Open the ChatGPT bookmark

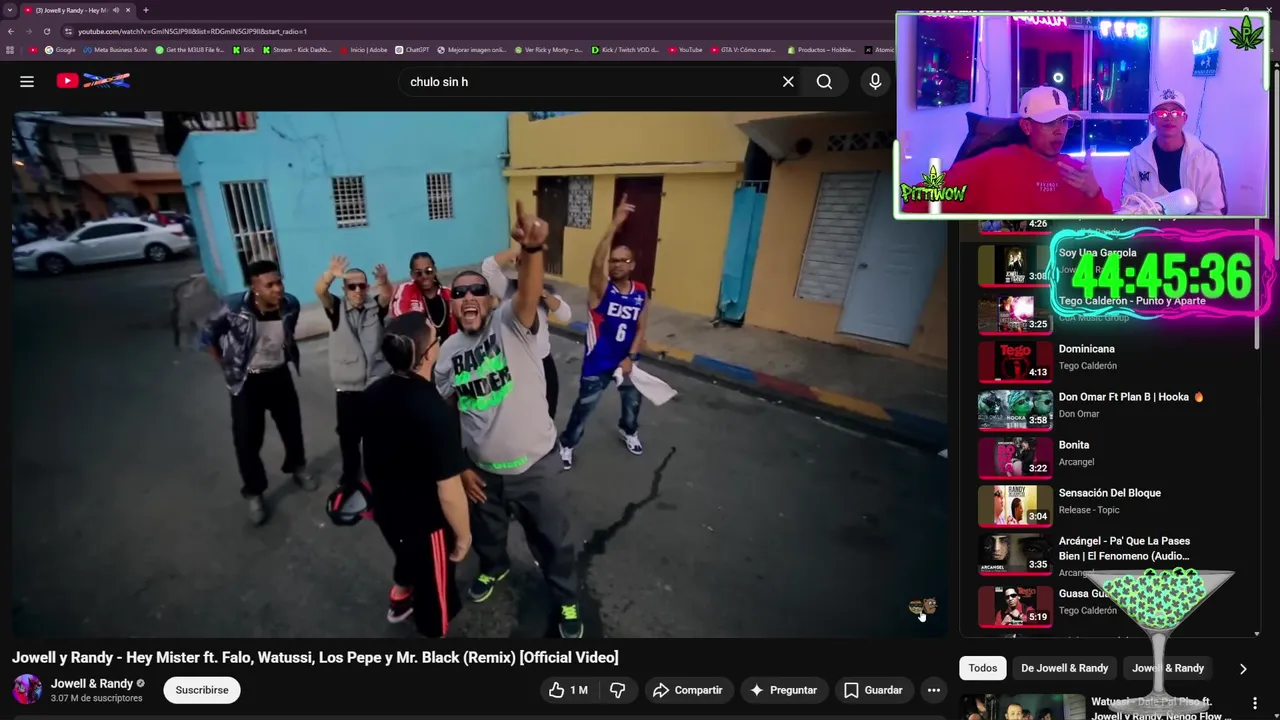click(x=412, y=50)
